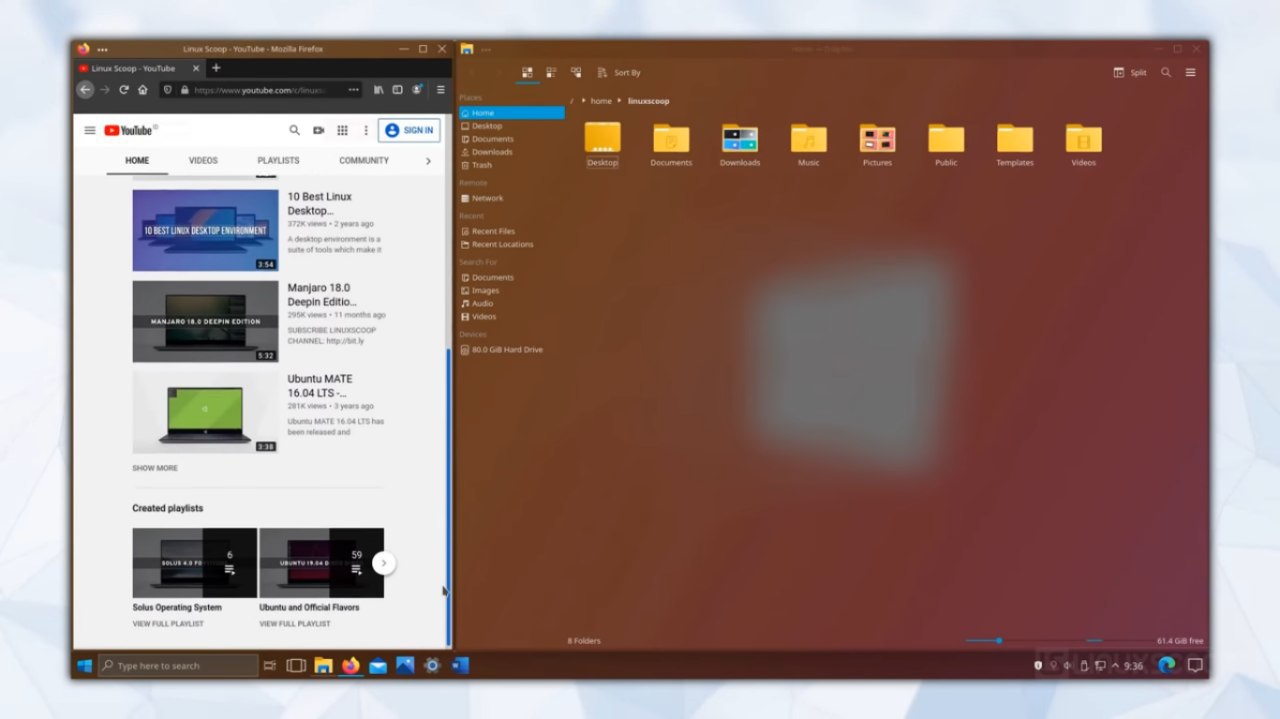Reload the YouTube page in Firefox
Screen dimensions: 1280x719
pos(124,90)
